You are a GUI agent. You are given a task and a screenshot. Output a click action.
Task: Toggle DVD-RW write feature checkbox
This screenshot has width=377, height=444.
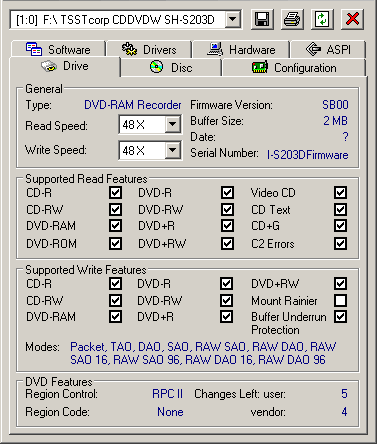click(226, 300)
